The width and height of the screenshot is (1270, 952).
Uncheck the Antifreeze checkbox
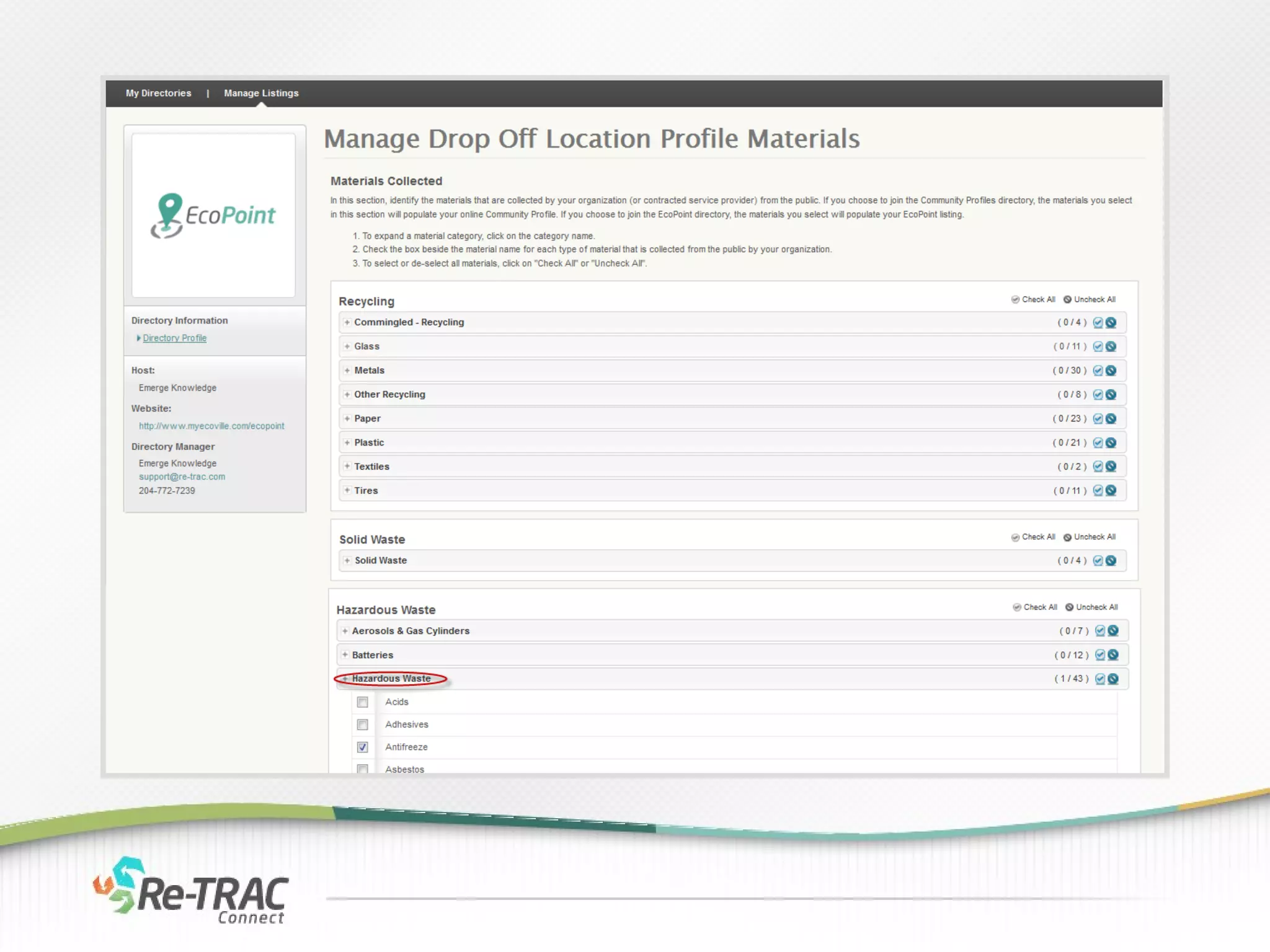click(x=363, y=747)
